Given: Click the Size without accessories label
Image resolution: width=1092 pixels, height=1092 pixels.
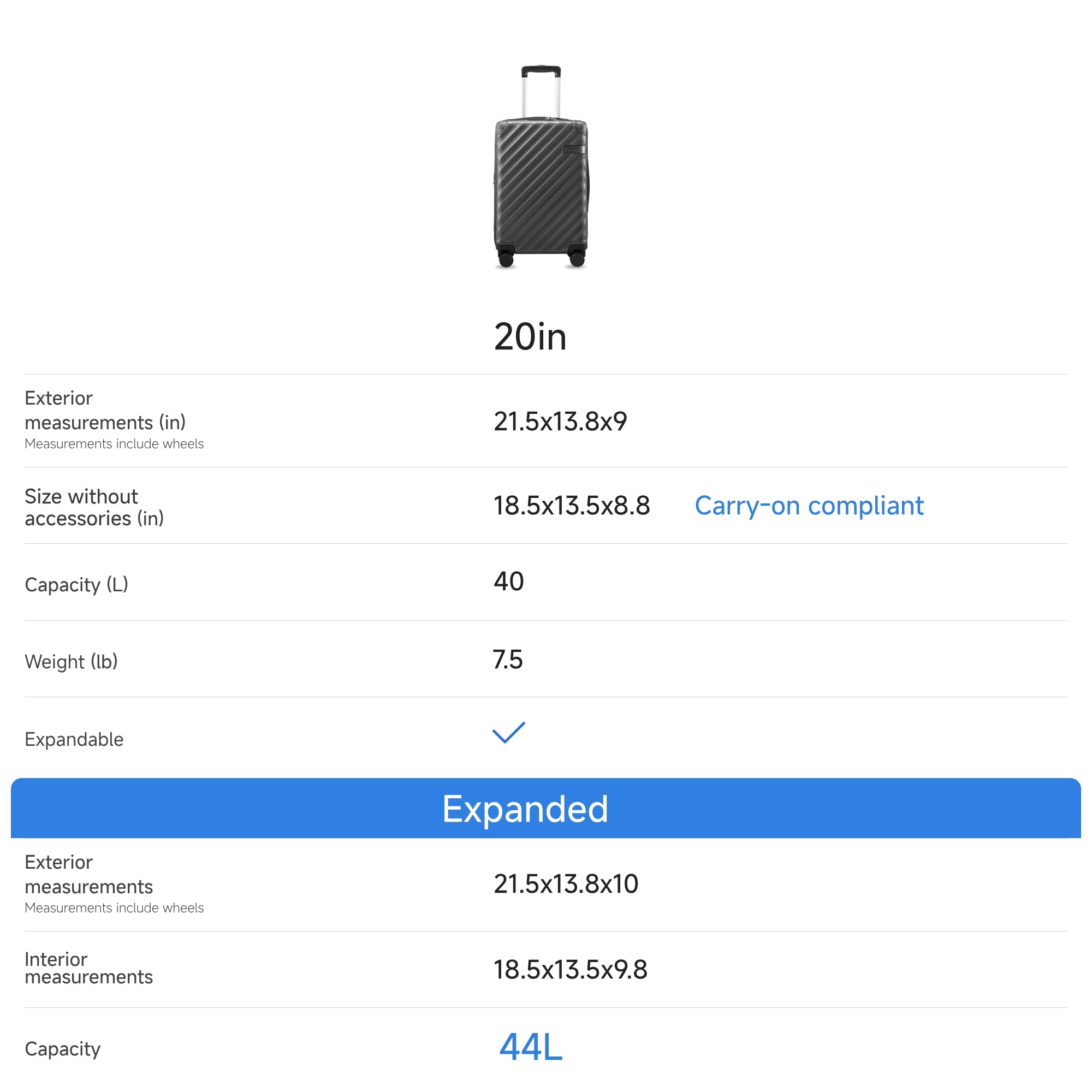Looking at the screenshot, I should point(94,507).
